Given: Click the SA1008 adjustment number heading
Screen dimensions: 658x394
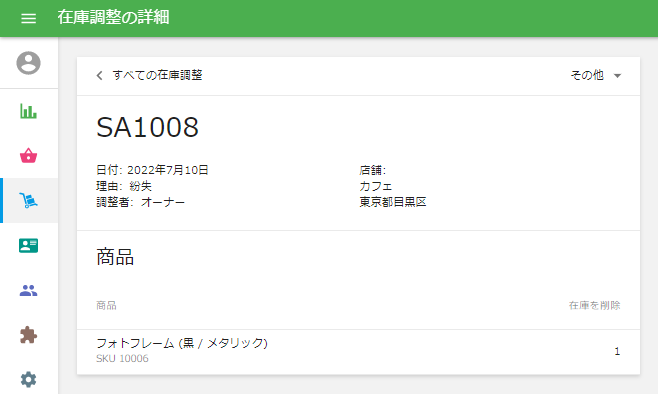Looking at the screenshot, I should (x=147, y=127).
